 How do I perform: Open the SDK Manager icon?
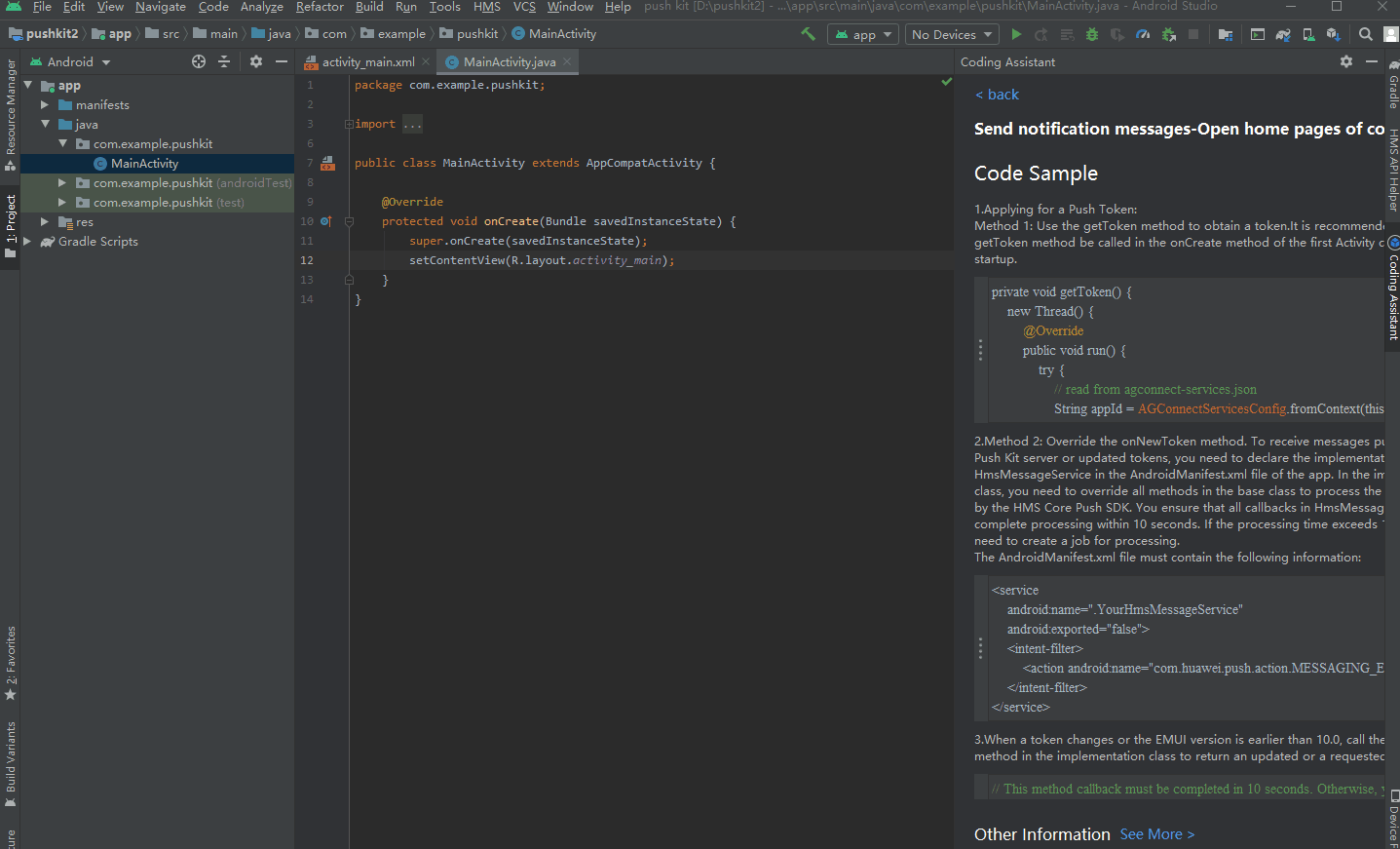(1334, 33)
